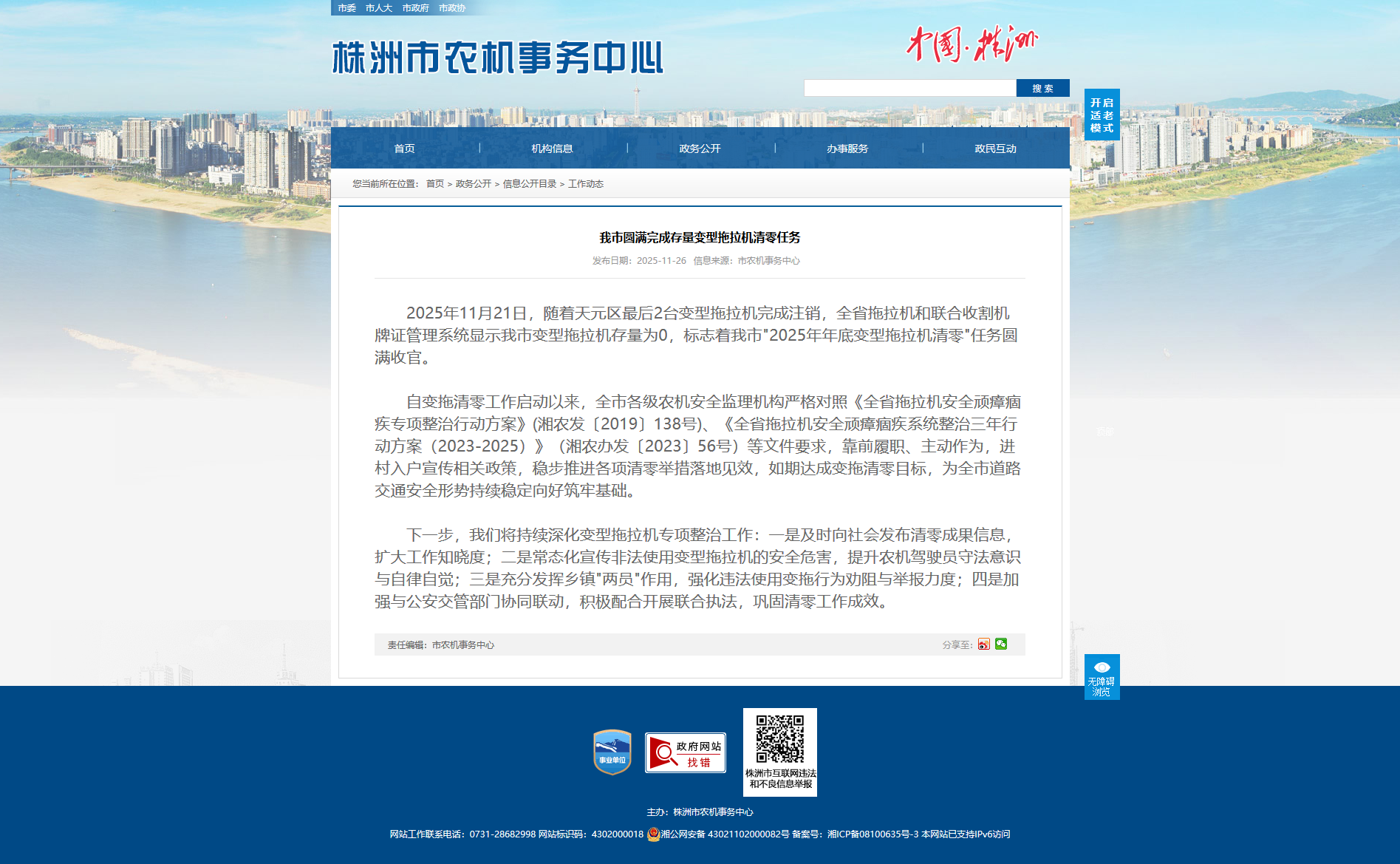1400x864 pixels.
Task: Open the 湘ICP备08100635号-3 record link
Action: (873, 834)
